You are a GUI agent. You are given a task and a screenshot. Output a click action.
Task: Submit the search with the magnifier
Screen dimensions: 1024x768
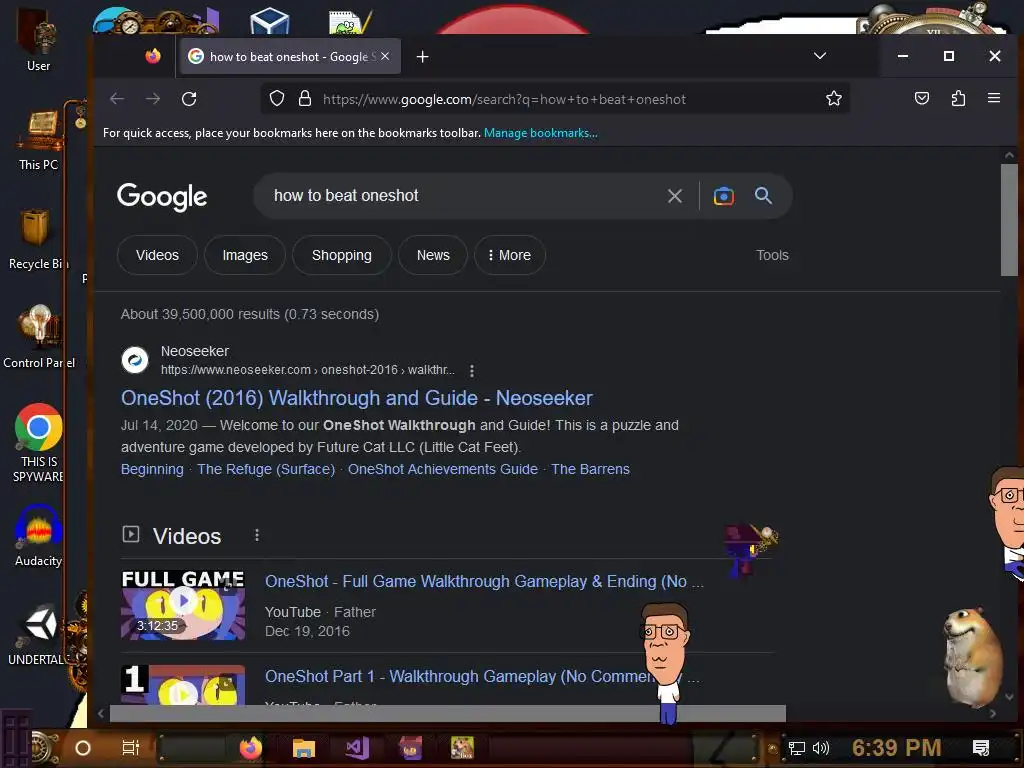pyautogui.click(x=763, y=195)
